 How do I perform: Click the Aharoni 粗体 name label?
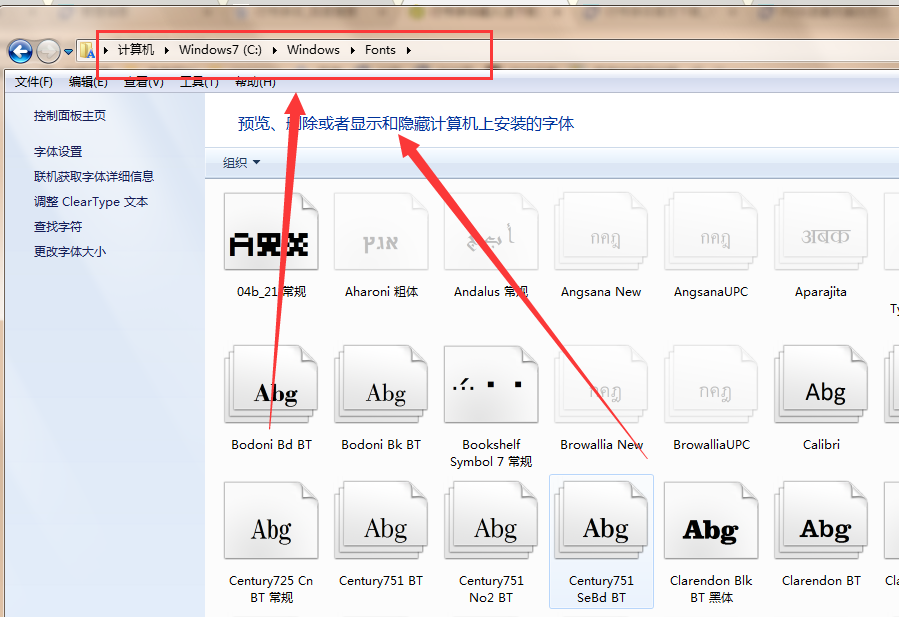381,292
